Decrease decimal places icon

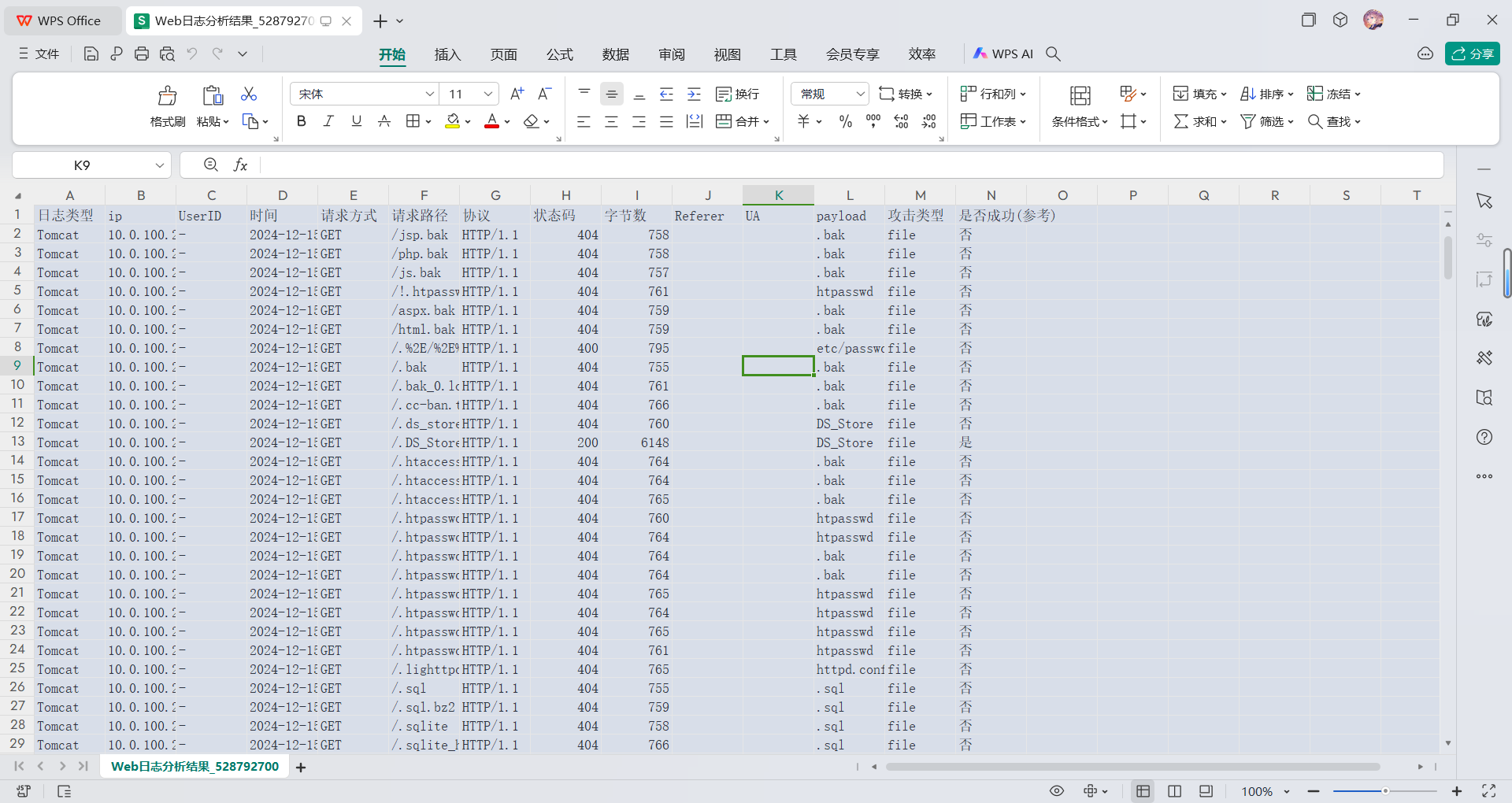929,121
